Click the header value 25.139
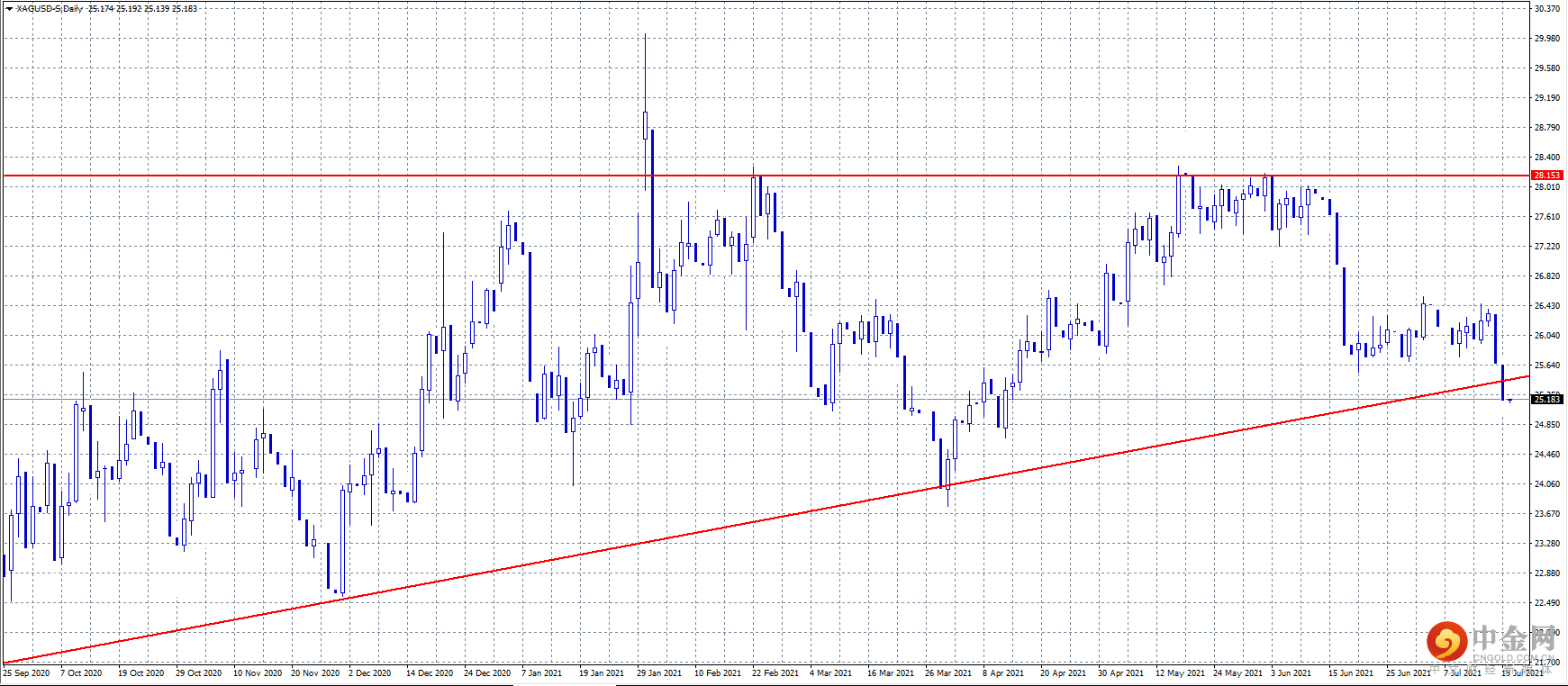The width and height of the screenshot is (1568, 686). [x=157, y=8]
